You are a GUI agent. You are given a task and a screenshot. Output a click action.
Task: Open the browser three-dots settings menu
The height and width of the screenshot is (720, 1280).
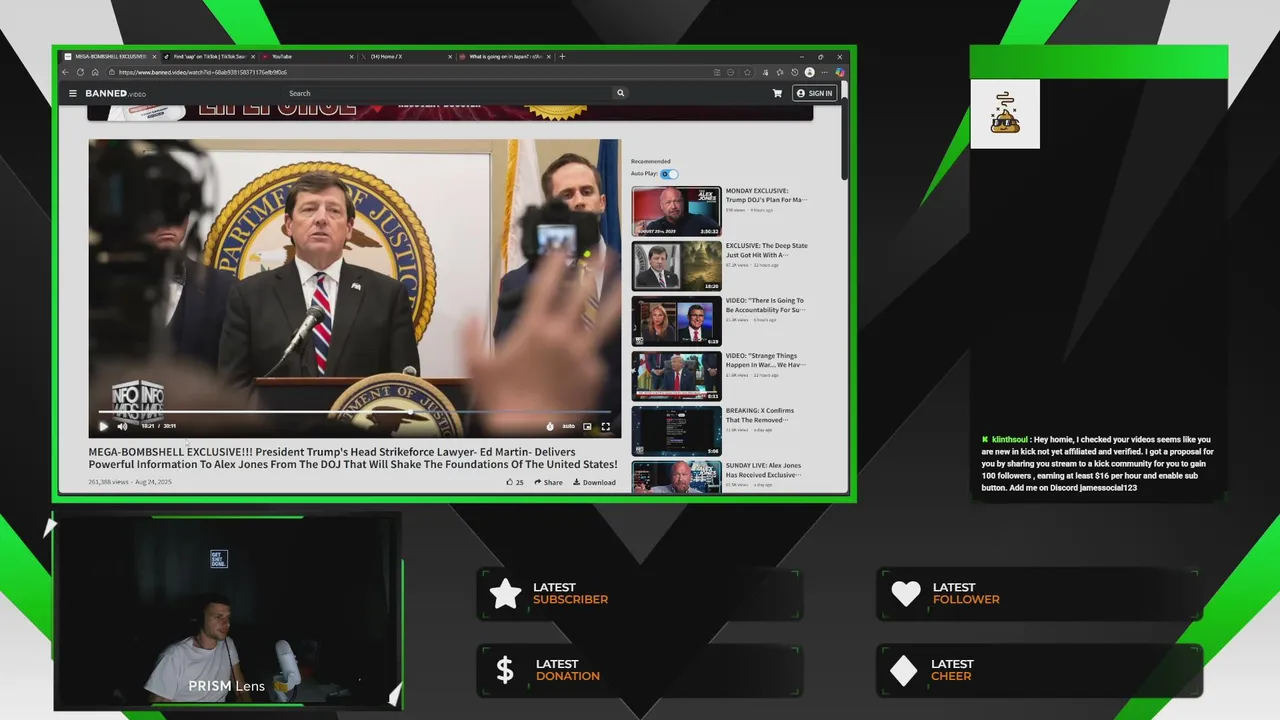(825, 72)
